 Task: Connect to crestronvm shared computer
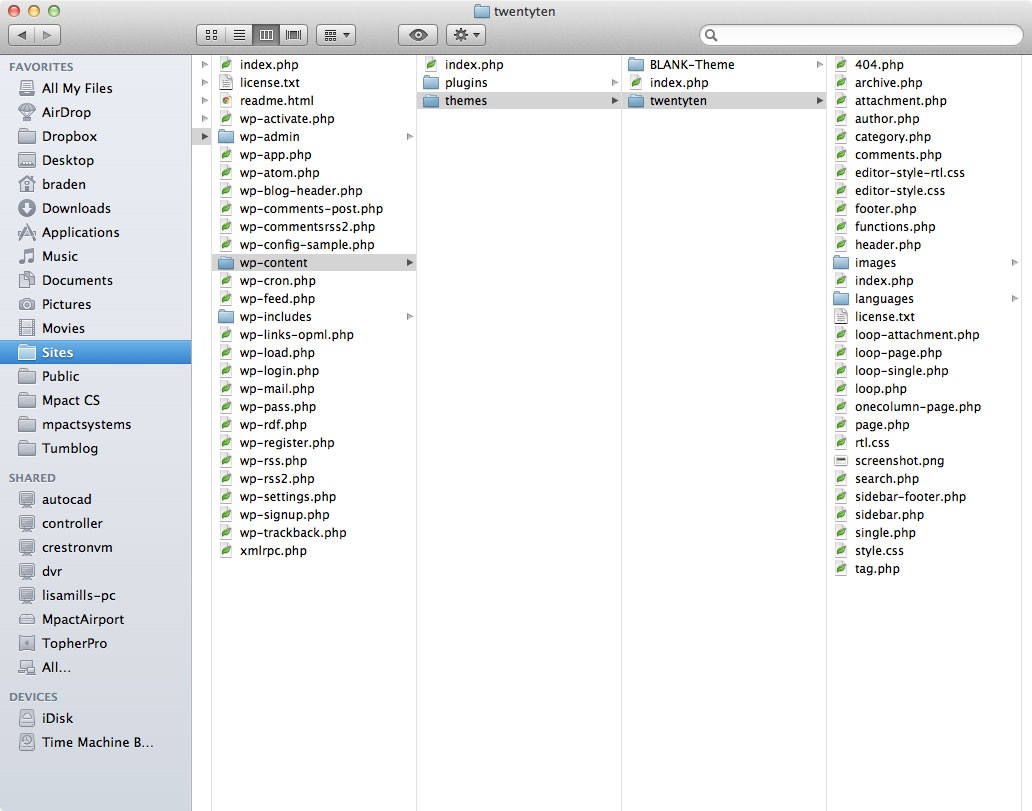coord(95,548)
